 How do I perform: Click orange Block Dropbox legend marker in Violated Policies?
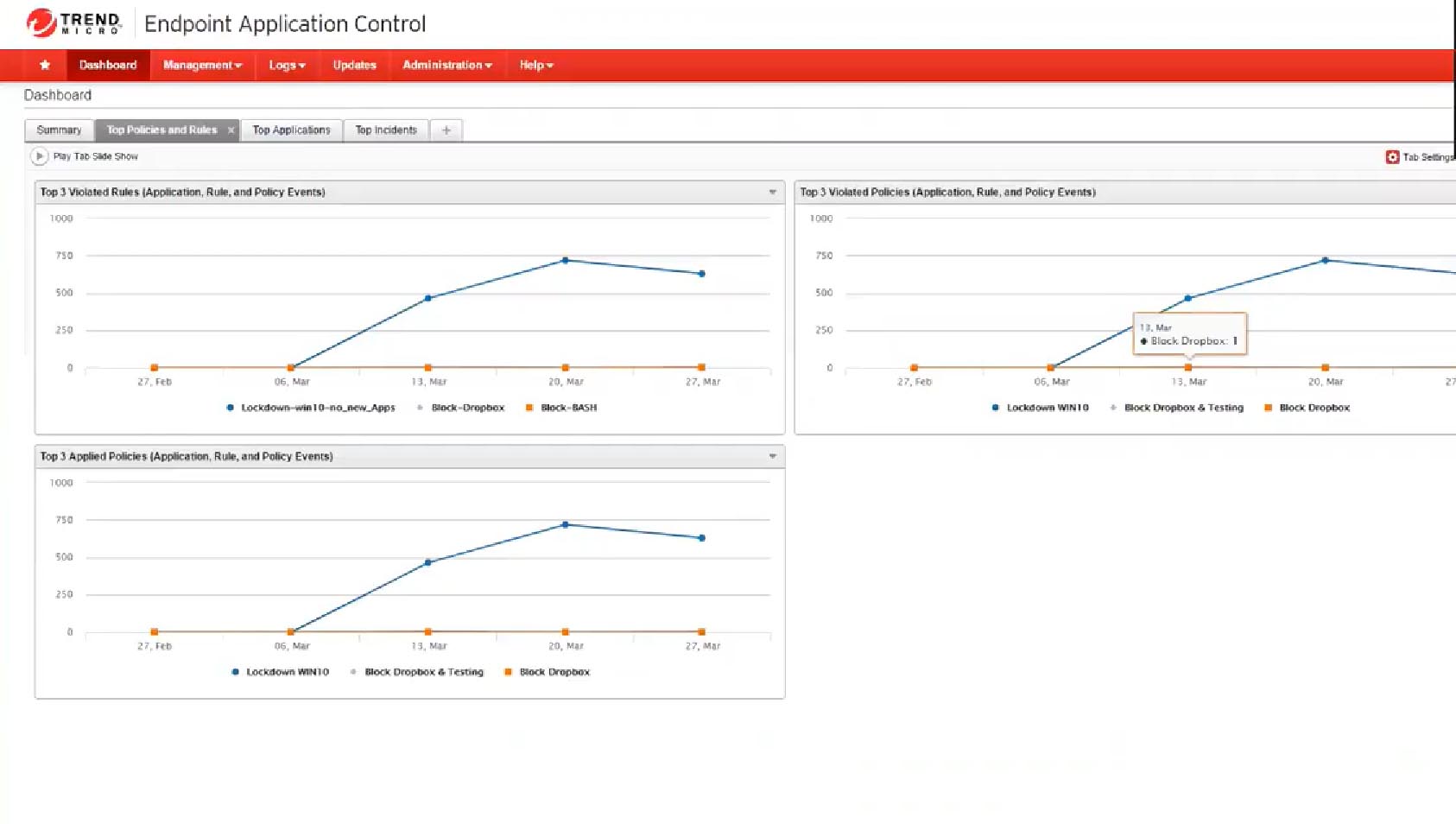tap(1268, 408)
